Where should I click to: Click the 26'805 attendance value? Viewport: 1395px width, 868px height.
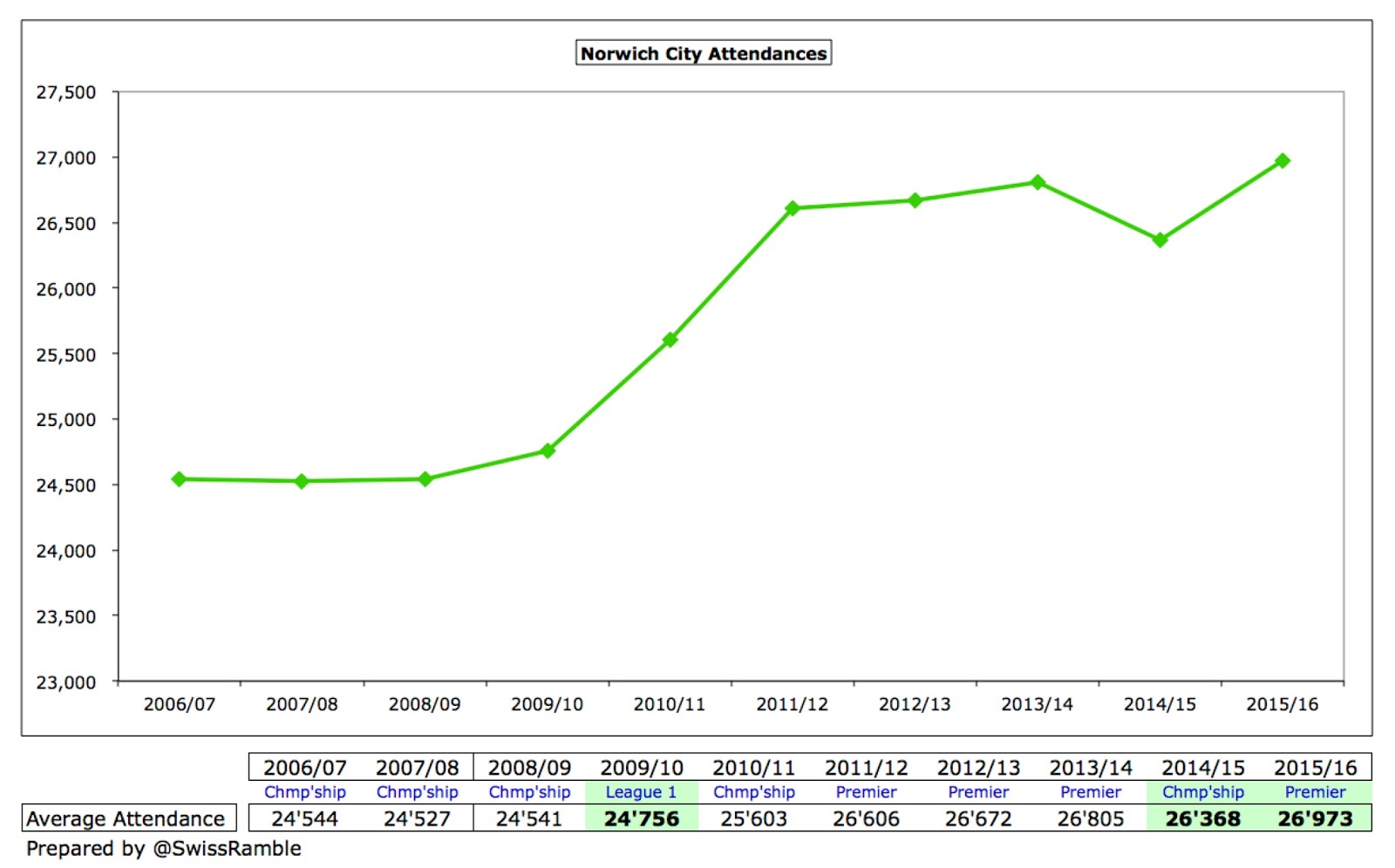(1091, 818)
